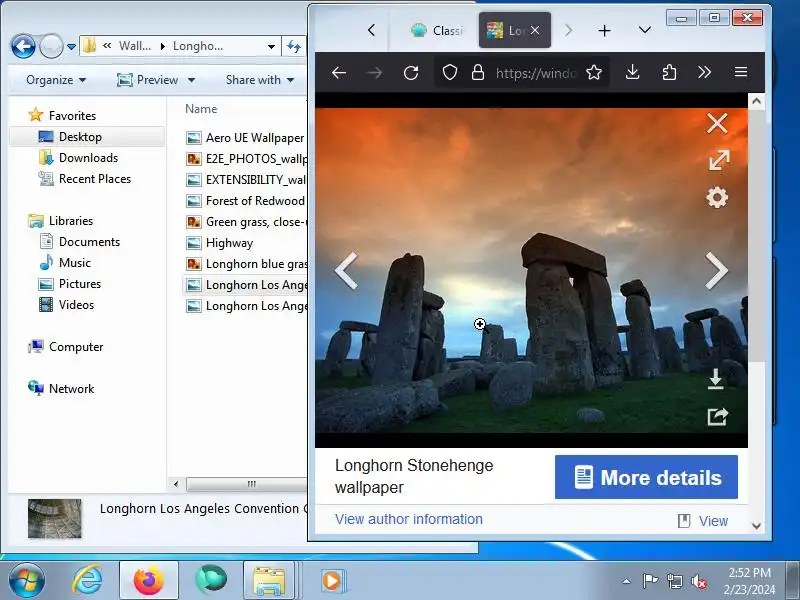This screenshot has height=600, width=800.
Task: View site security padlock information
Action: click(478, 72)
